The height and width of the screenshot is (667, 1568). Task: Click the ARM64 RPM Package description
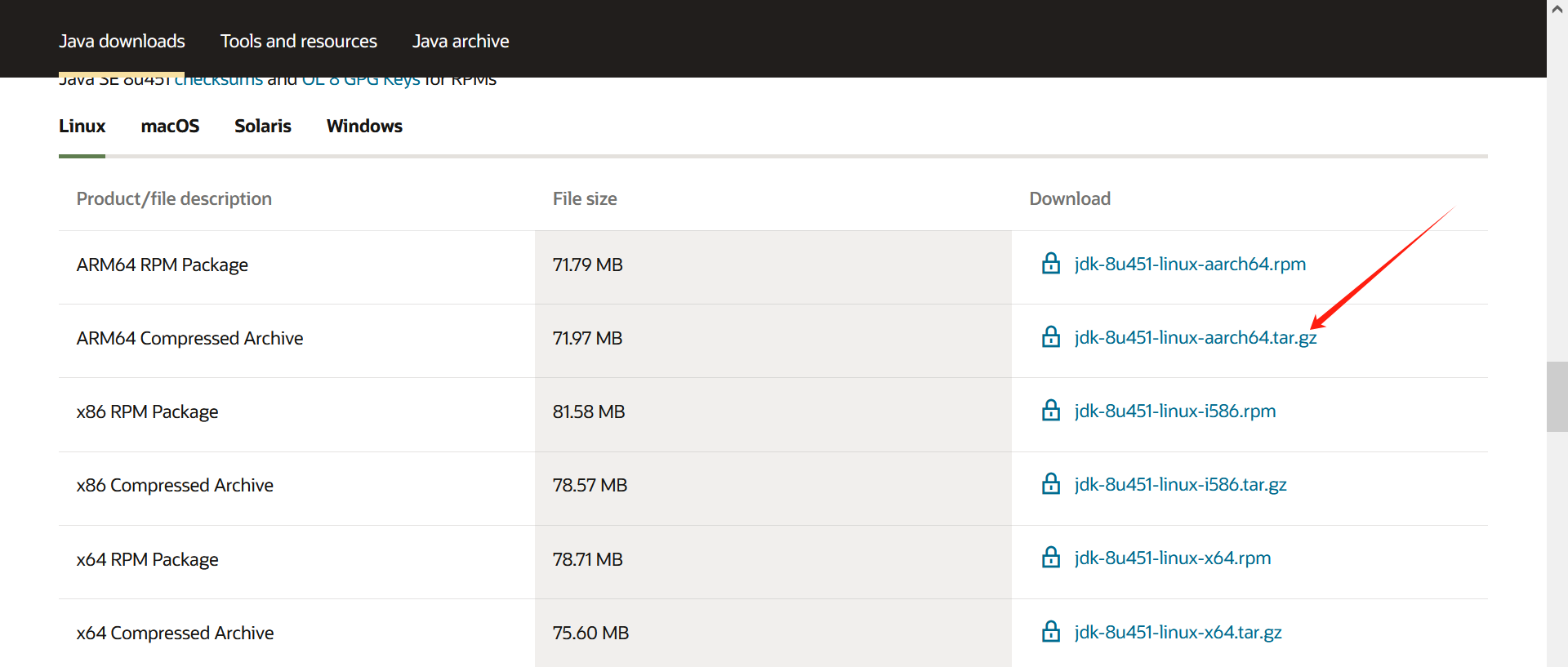pos(163,265)
